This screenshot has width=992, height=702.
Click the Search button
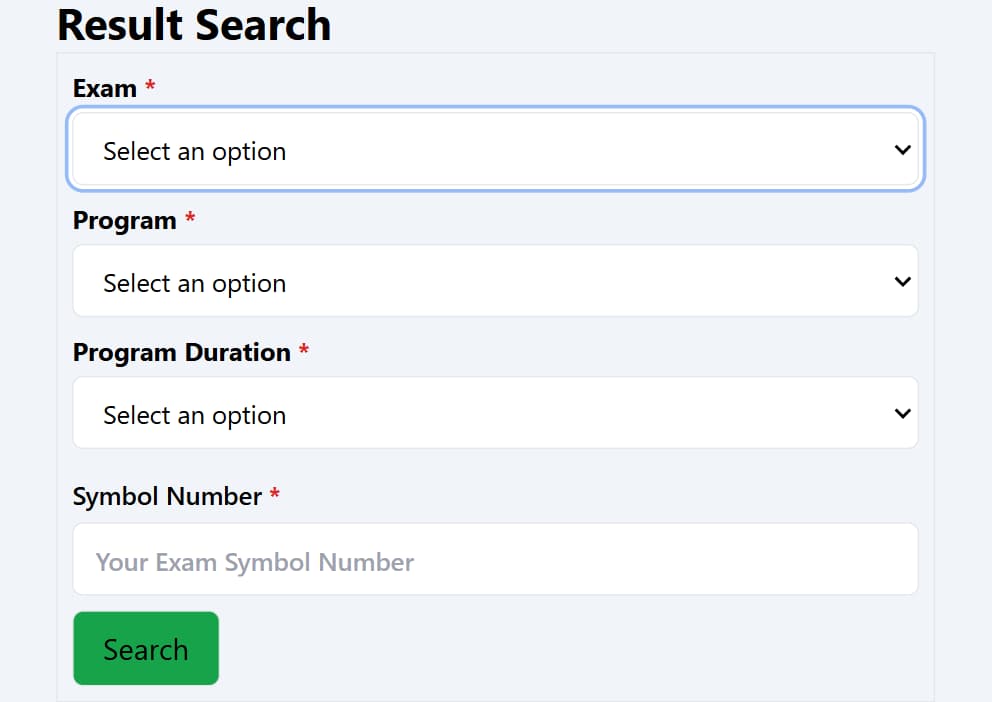coord(145,648)
